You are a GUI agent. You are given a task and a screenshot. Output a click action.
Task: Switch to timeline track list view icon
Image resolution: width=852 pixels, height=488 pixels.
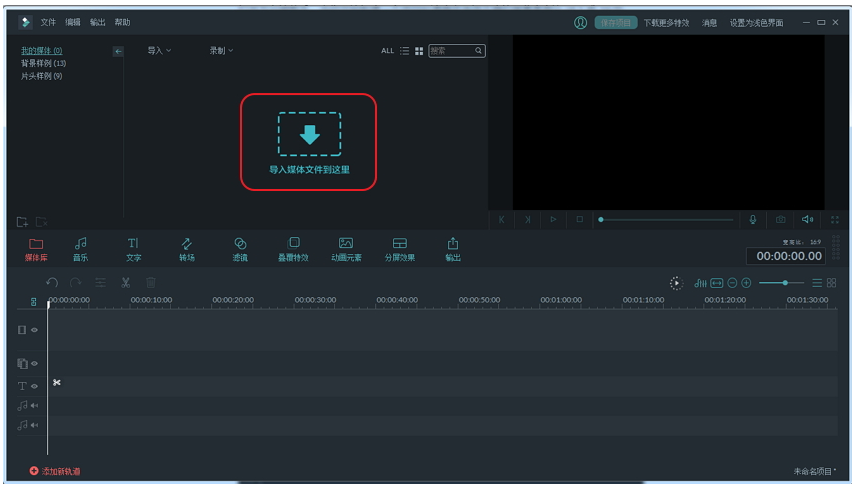coord(817,283)
